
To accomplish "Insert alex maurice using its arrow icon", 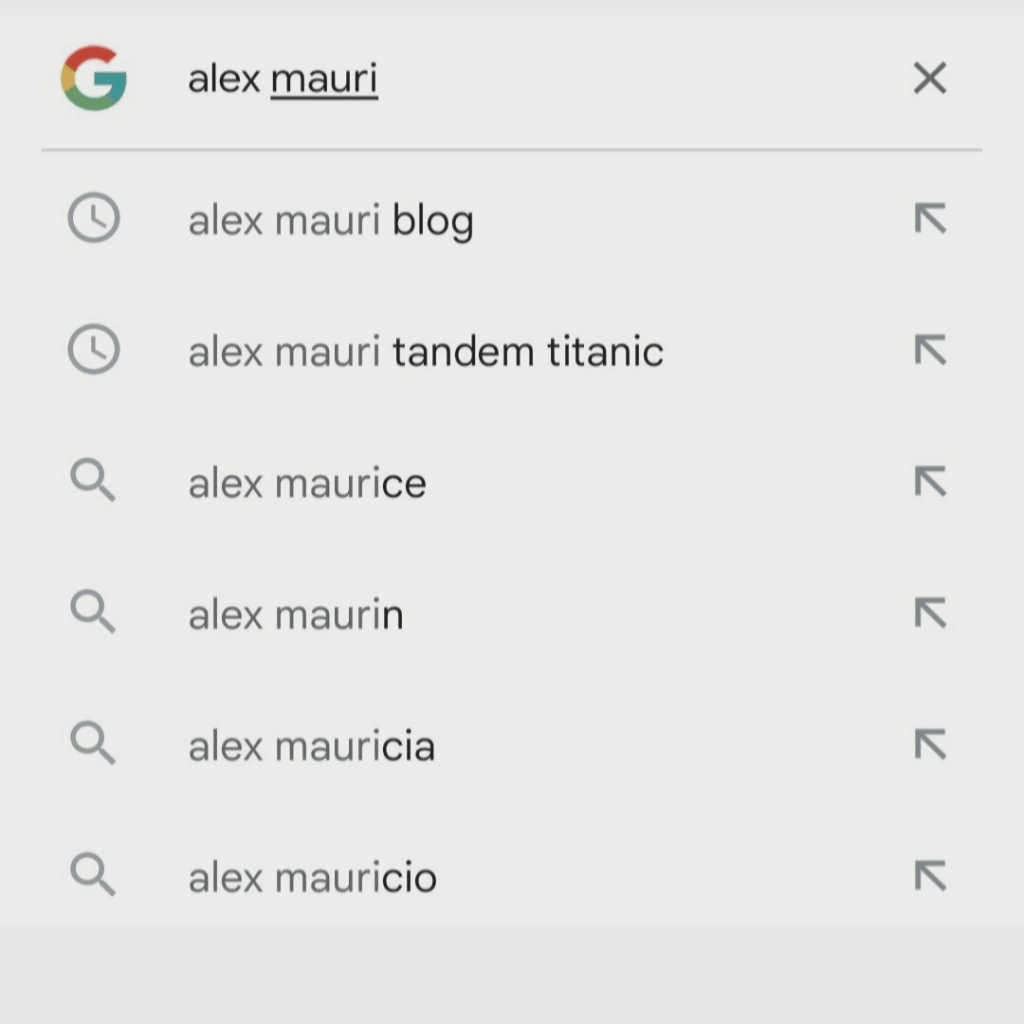I will (930, 482).
